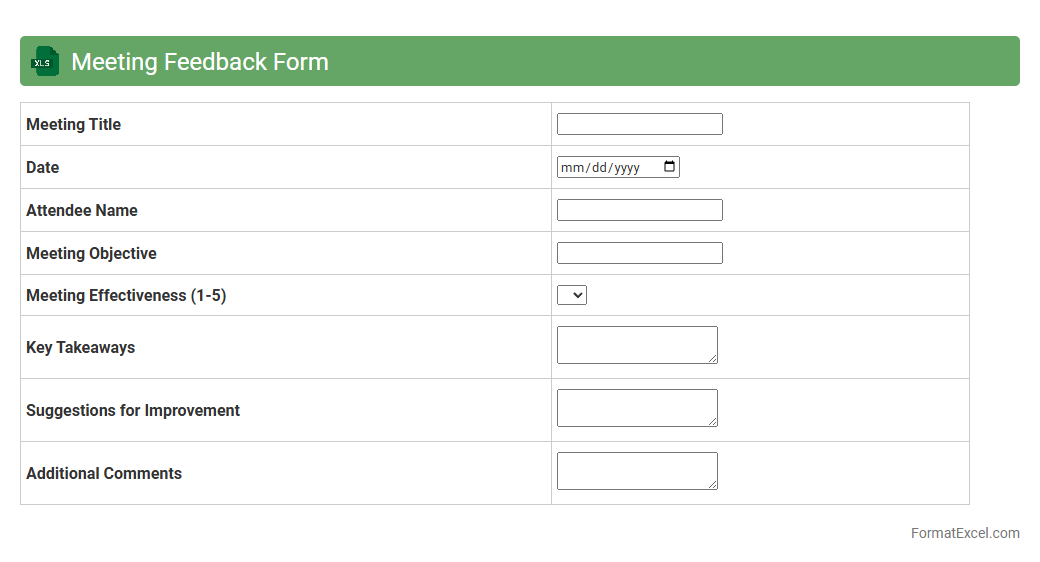Click the green XLS file icon
1040x562 pixels.
(x=46, y=61)
